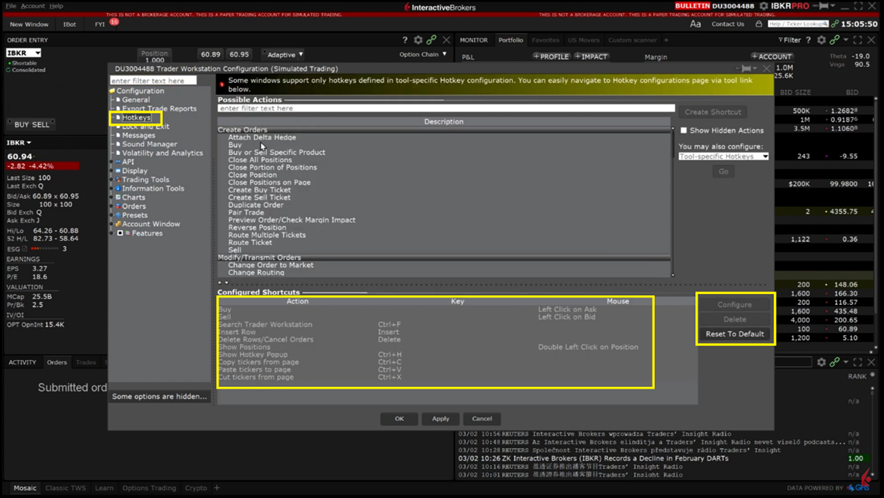
Task: Click Reset To Default button
Action: pyautogui.click(x=734, y=334)
